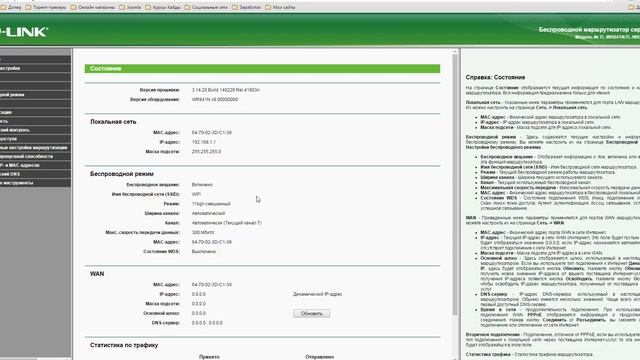The height and width of the screenshot is (360, 640).
Task: Open the wireless mode (режим) sidebar menu
Action: (x=35, y=95)
